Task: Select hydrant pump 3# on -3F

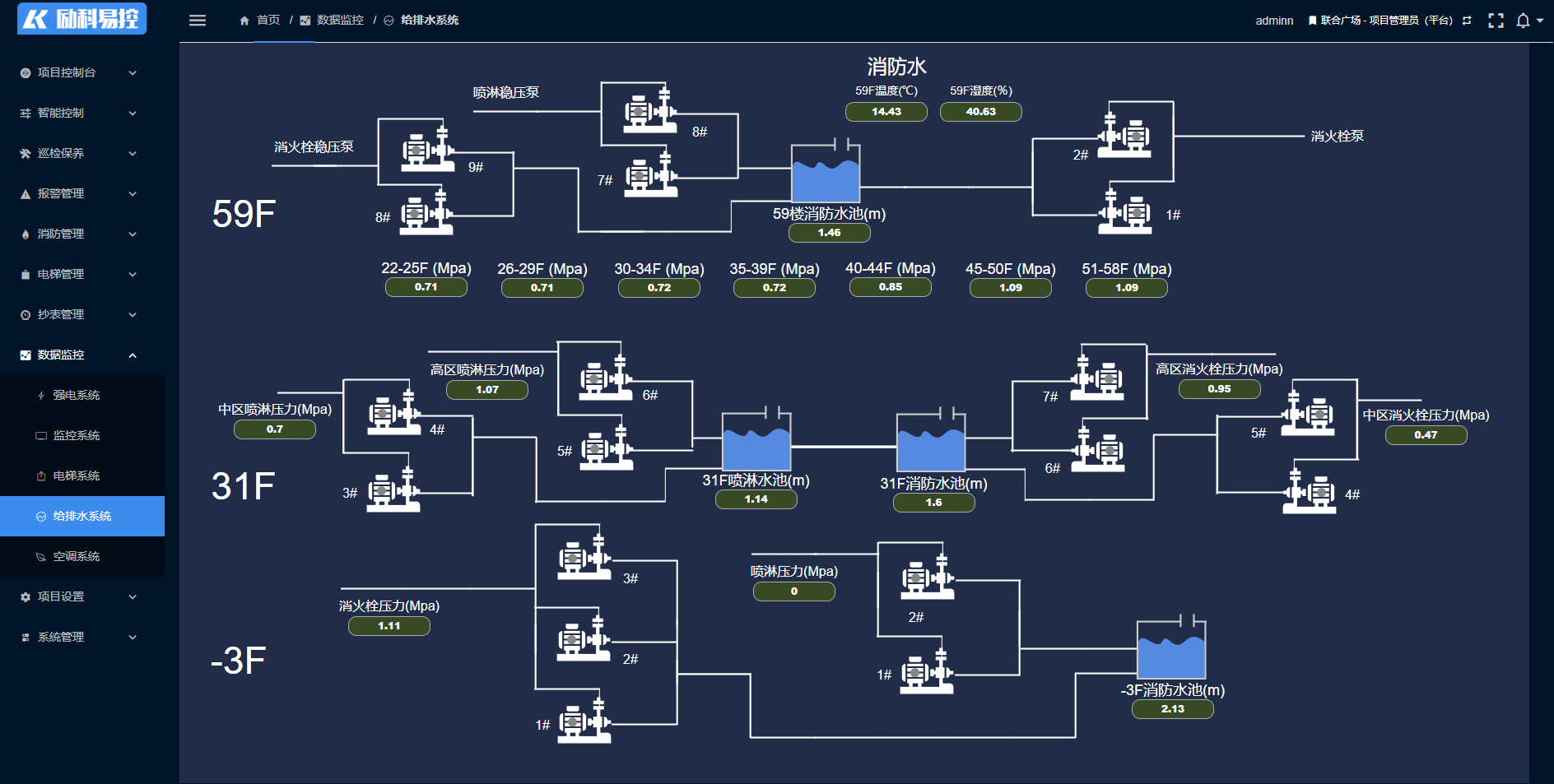Action: pyautogui.click(x=584, y=558)
